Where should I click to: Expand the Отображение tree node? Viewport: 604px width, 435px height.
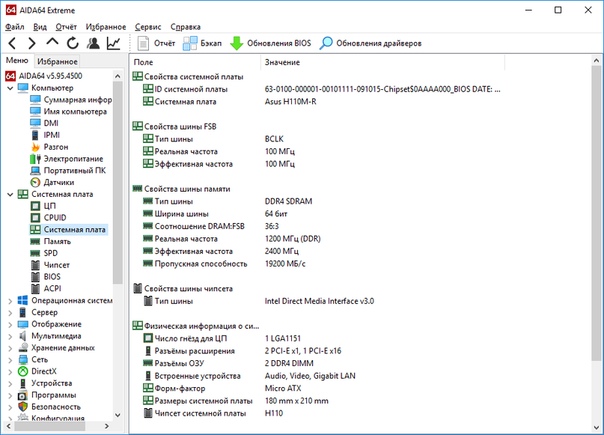(10, 324)
